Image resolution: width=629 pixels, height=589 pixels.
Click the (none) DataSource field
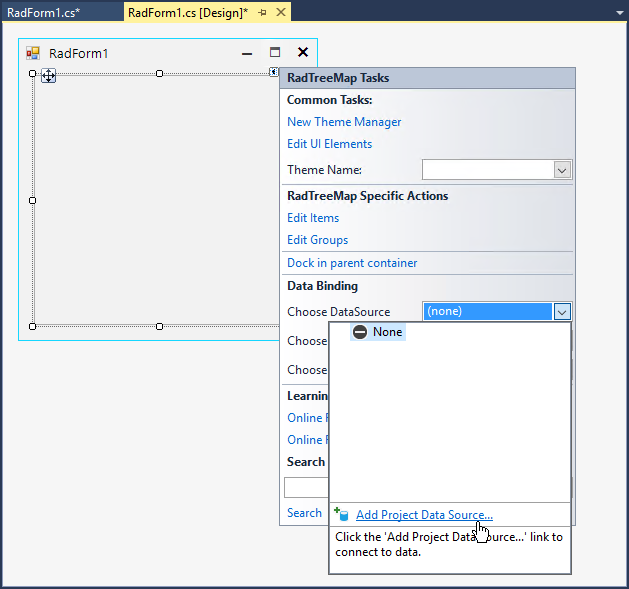[x=488, y=311]
